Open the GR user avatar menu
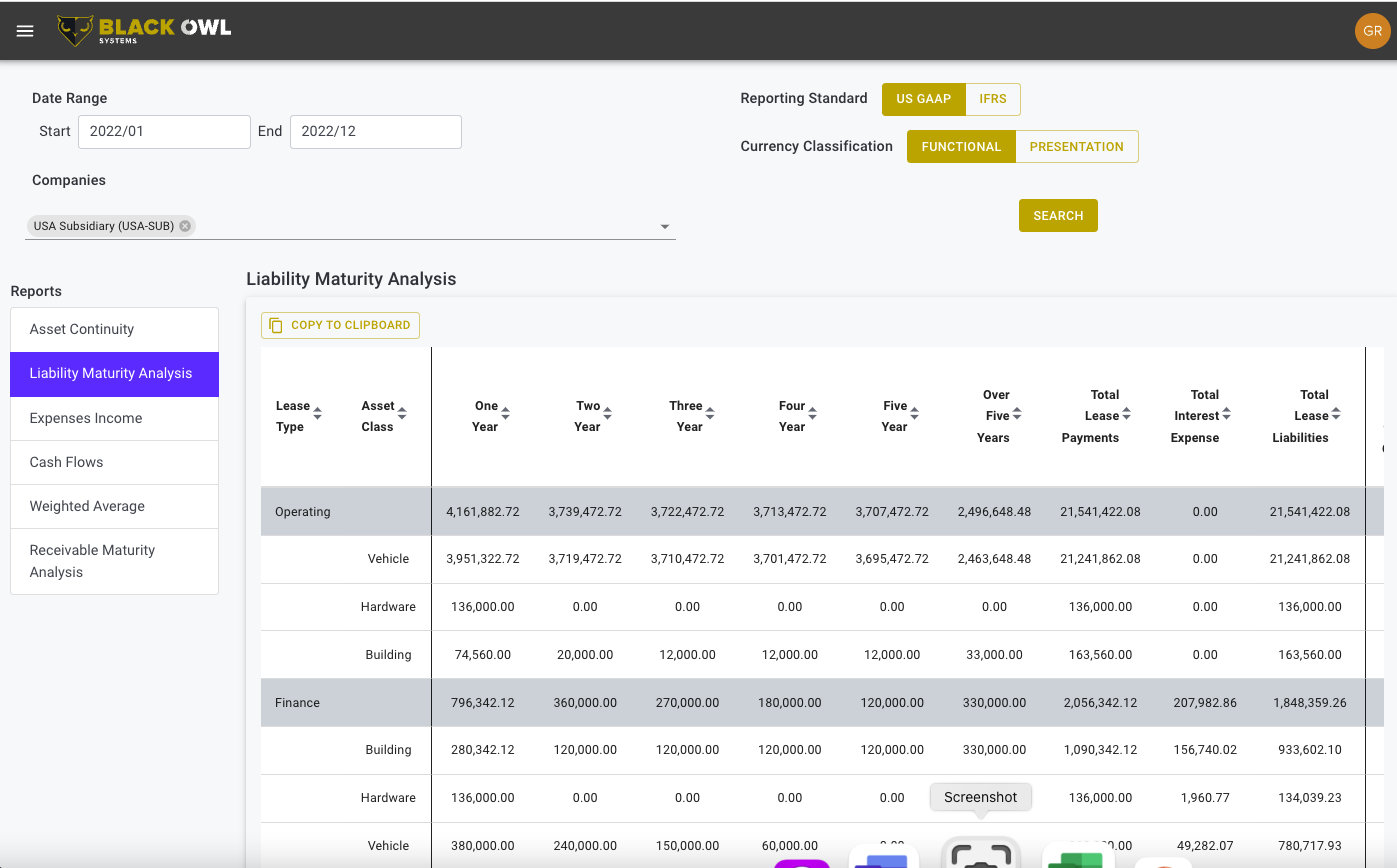 coord(1372,31)
